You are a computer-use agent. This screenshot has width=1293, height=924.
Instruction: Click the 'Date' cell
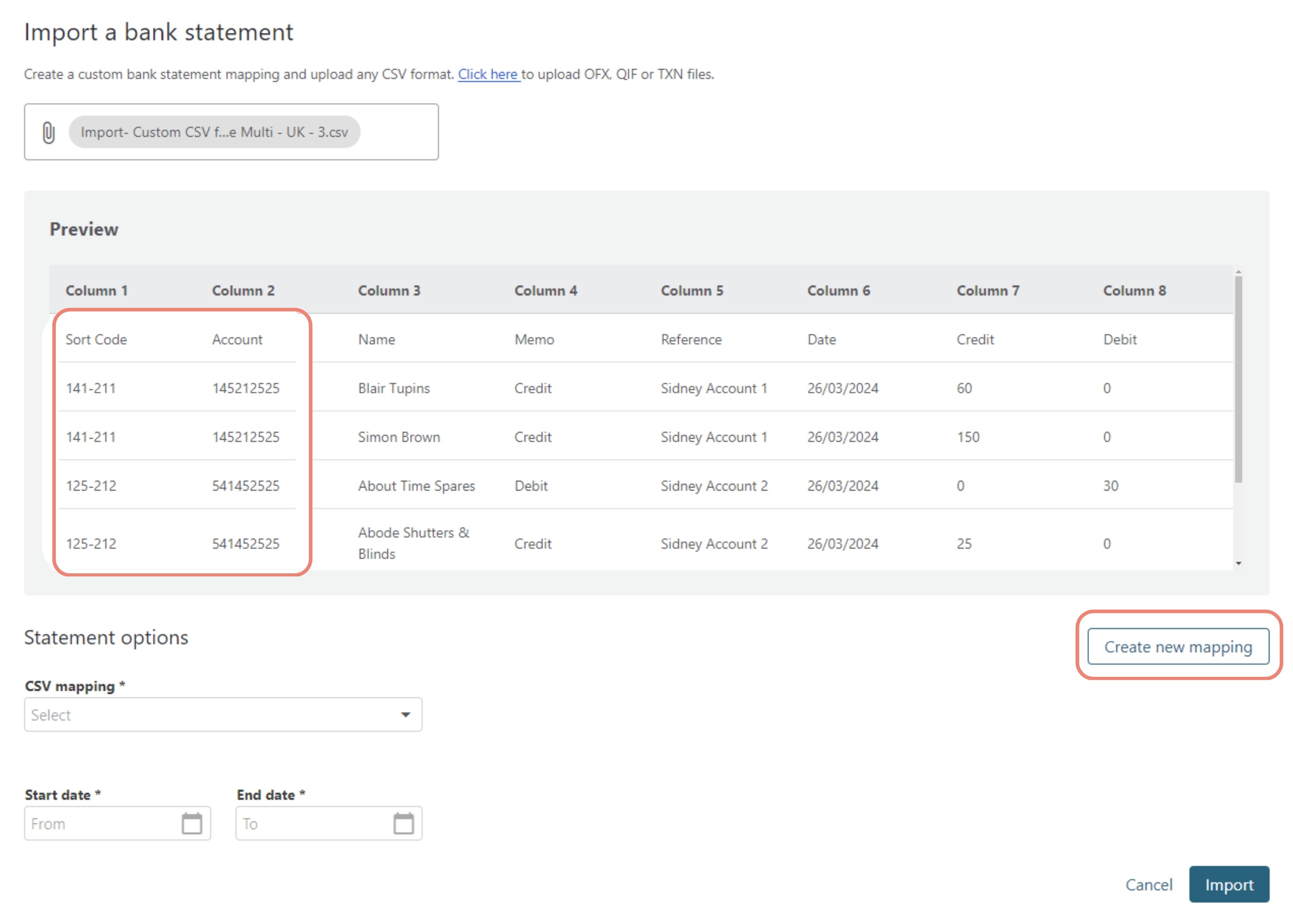coord(822,340)
